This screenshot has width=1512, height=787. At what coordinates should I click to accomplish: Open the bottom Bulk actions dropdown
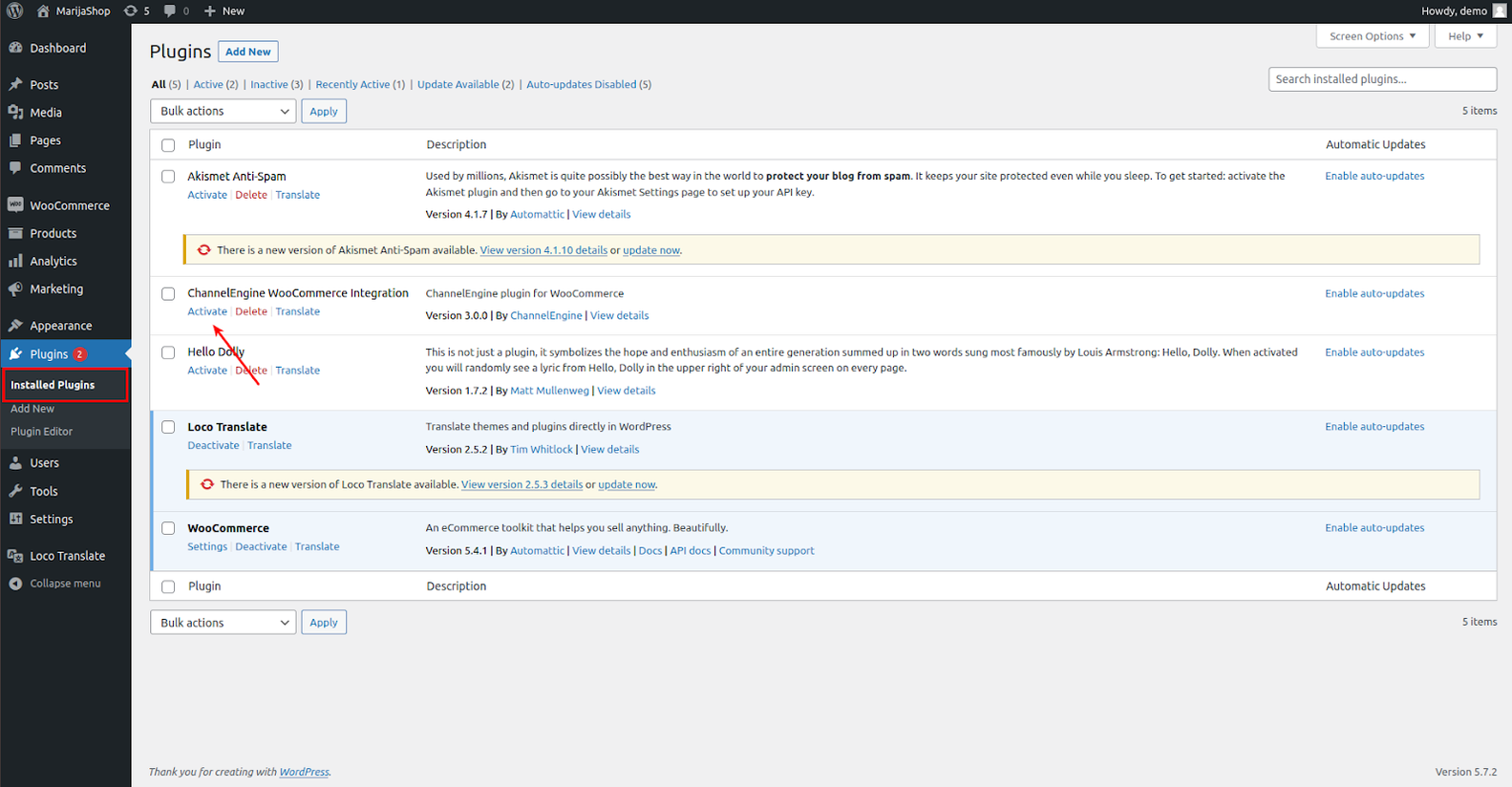click(x=224, y=623)
